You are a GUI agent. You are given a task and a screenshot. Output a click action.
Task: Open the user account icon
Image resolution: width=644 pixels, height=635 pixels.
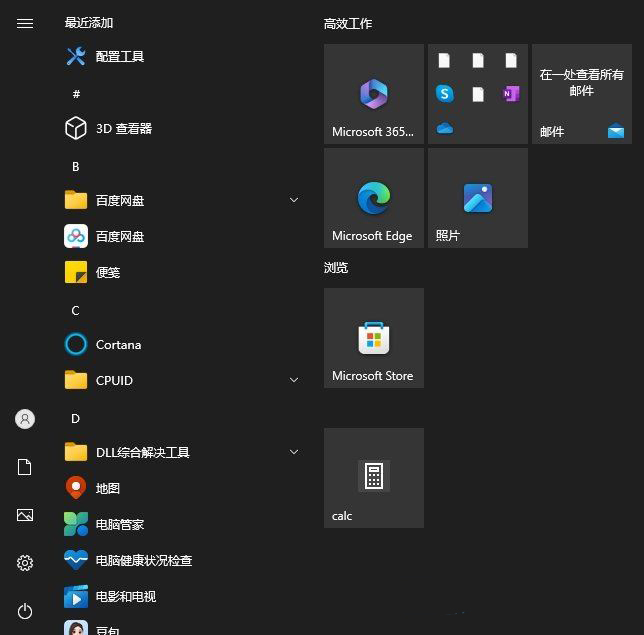tap(25, 419)
